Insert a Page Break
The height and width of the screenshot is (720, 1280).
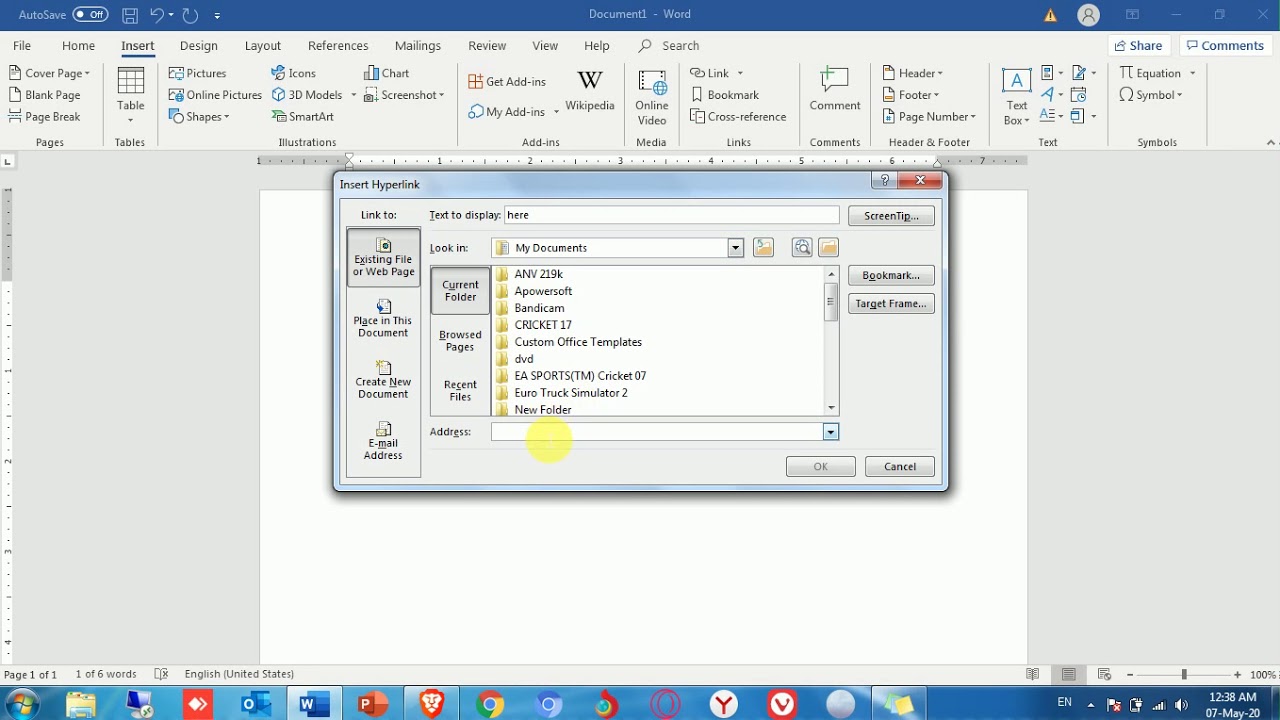[44, 117]
